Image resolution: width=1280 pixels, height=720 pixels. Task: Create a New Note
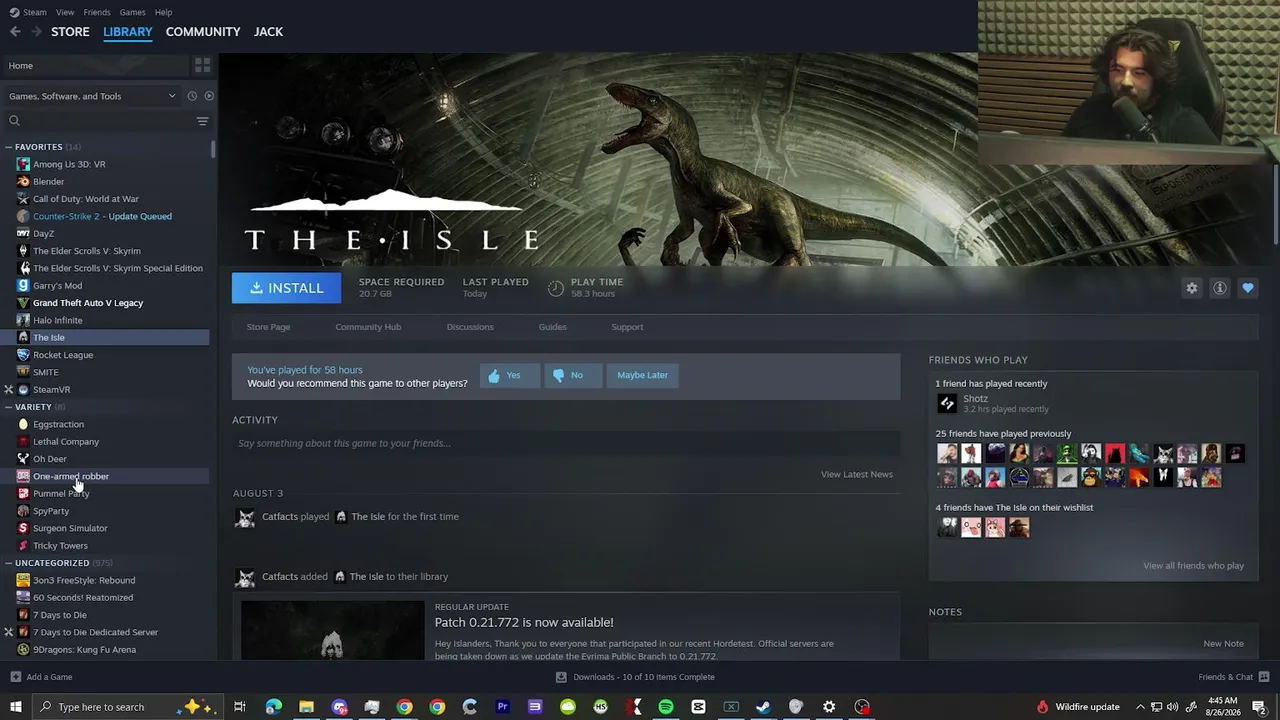[1223, 644]
